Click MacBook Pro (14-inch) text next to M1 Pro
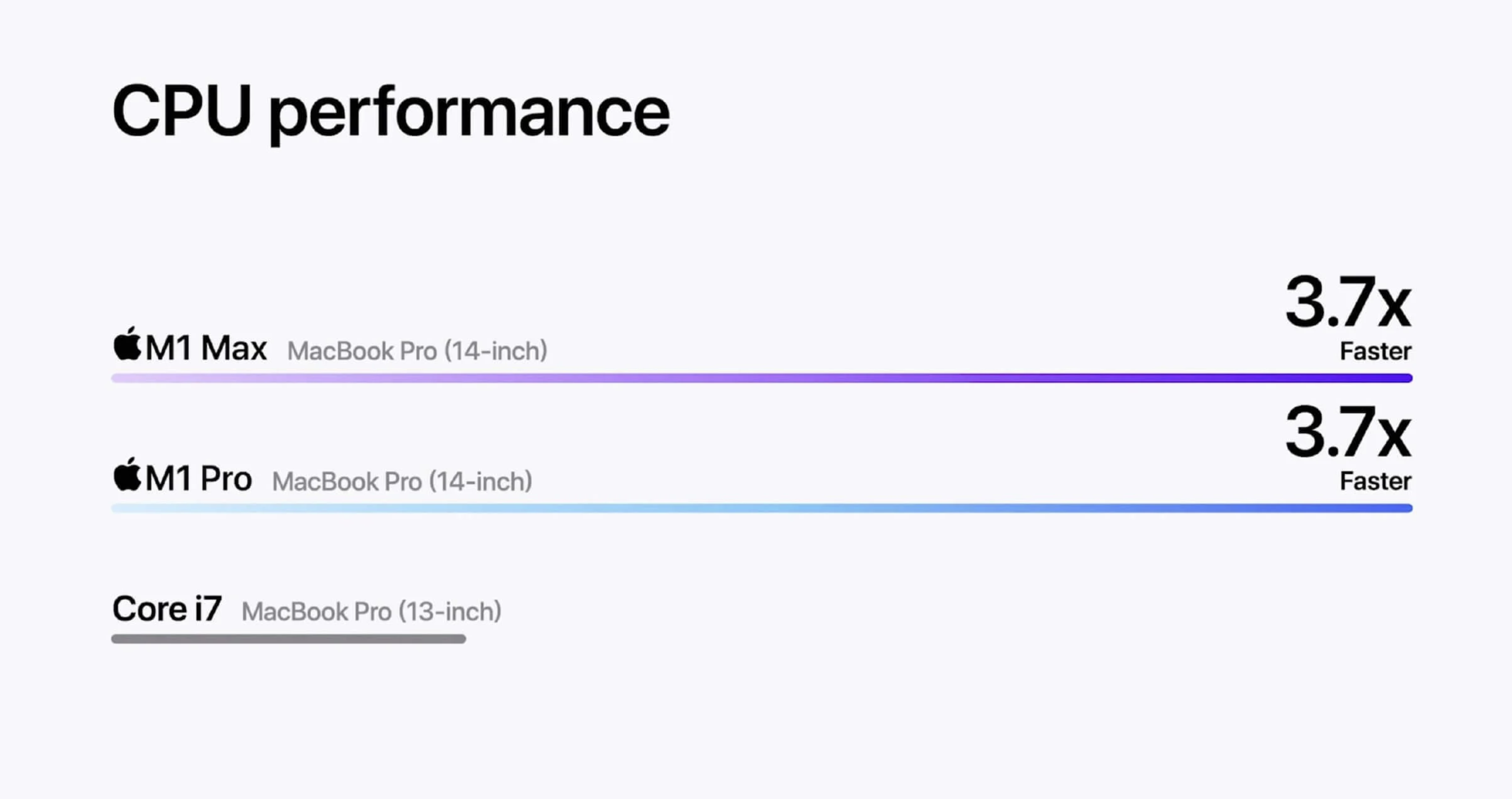 [x=402, y=481]
